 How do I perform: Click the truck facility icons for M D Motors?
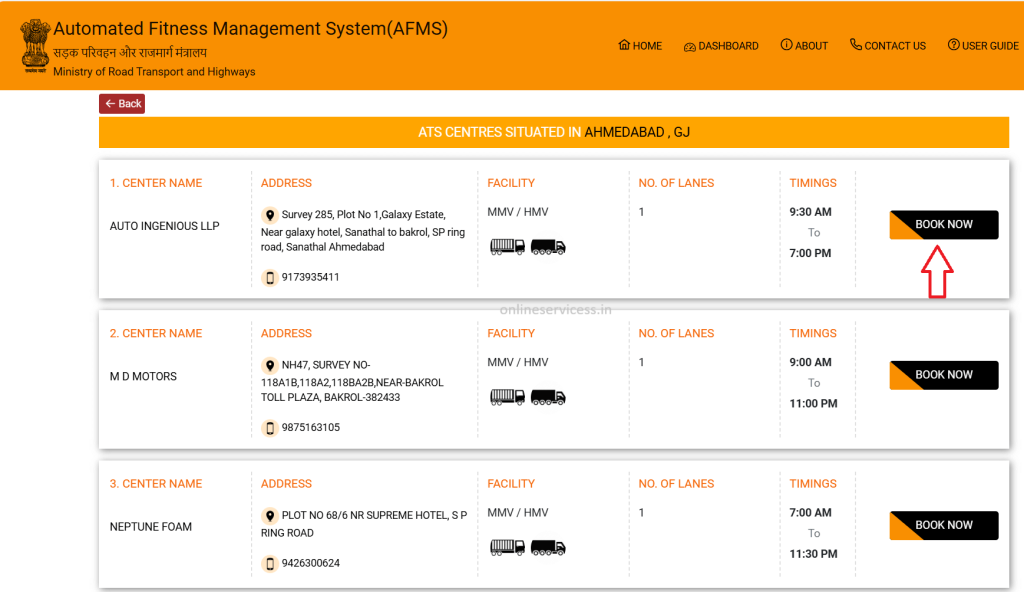(527, 397)
